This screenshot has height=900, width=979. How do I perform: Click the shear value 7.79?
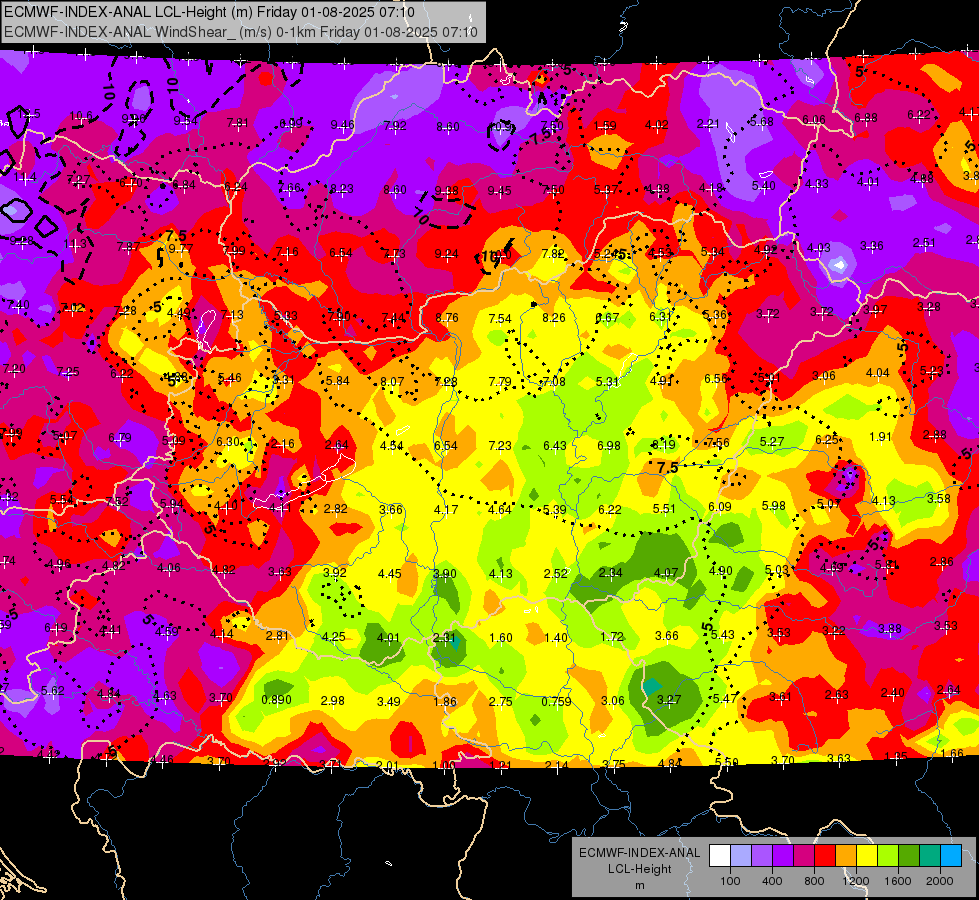(500, 381)
